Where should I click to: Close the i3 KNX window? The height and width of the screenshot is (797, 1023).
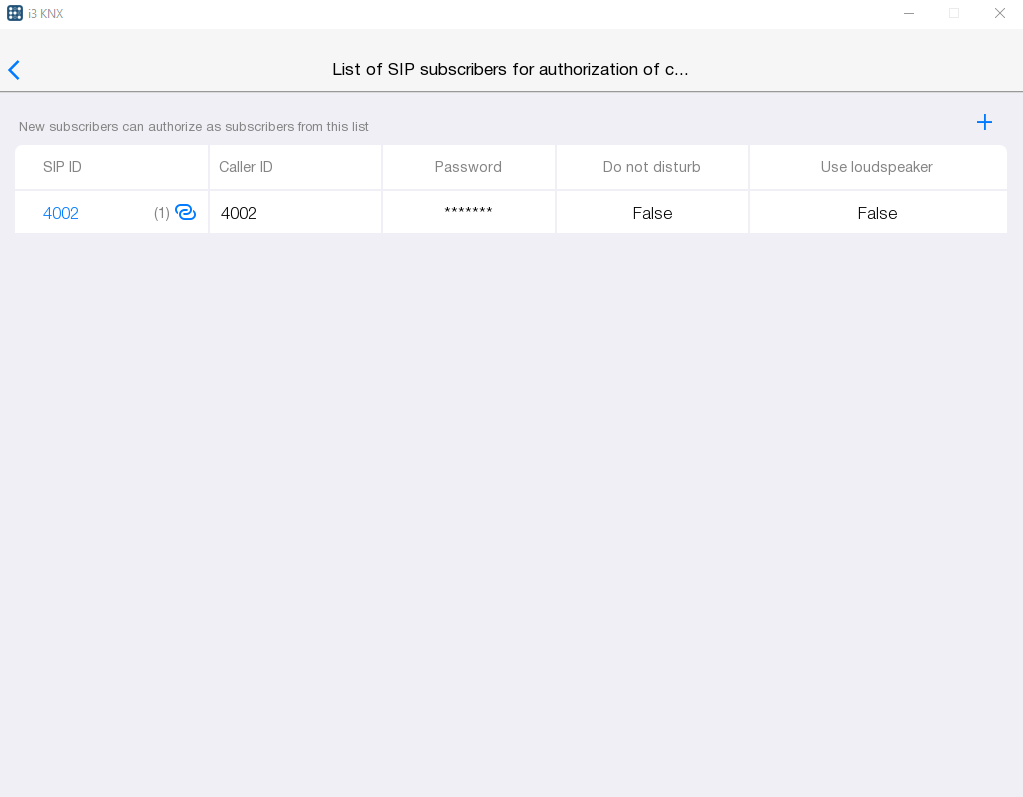tap(999, 13)
